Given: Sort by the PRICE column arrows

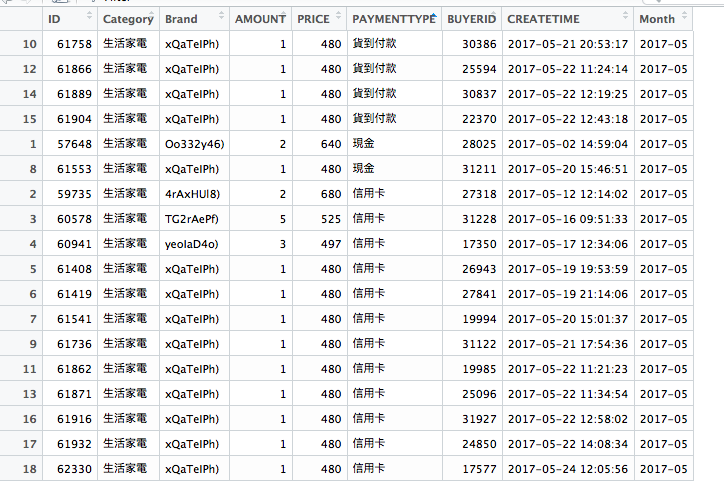Looking at the screenshot, I should tap(338, 15).
